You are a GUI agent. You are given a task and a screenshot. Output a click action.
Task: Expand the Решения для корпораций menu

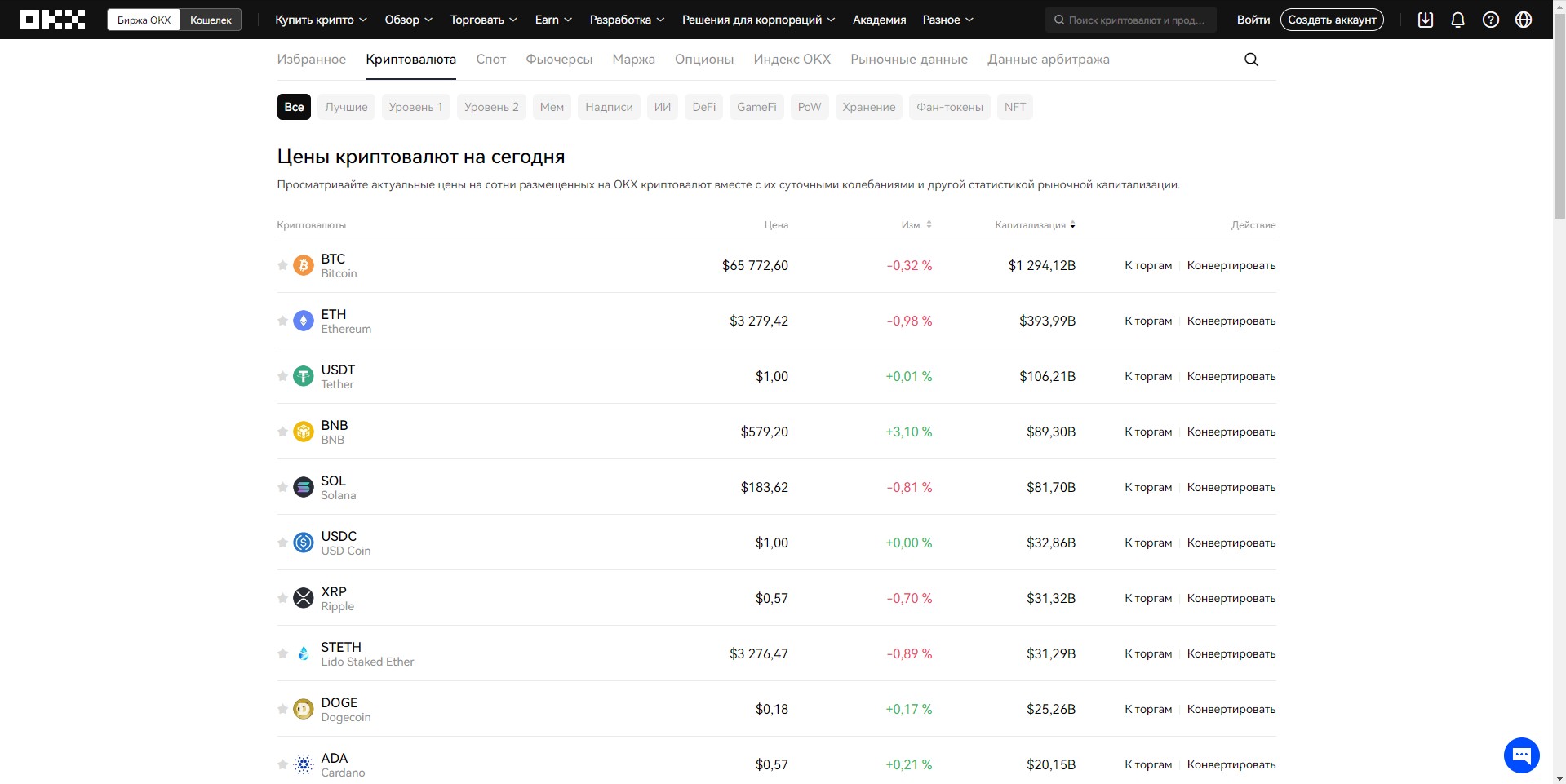[758, 20]
